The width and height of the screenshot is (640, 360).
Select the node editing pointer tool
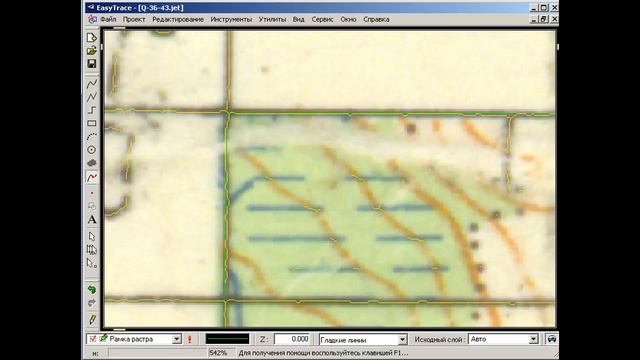click(92, 264)
